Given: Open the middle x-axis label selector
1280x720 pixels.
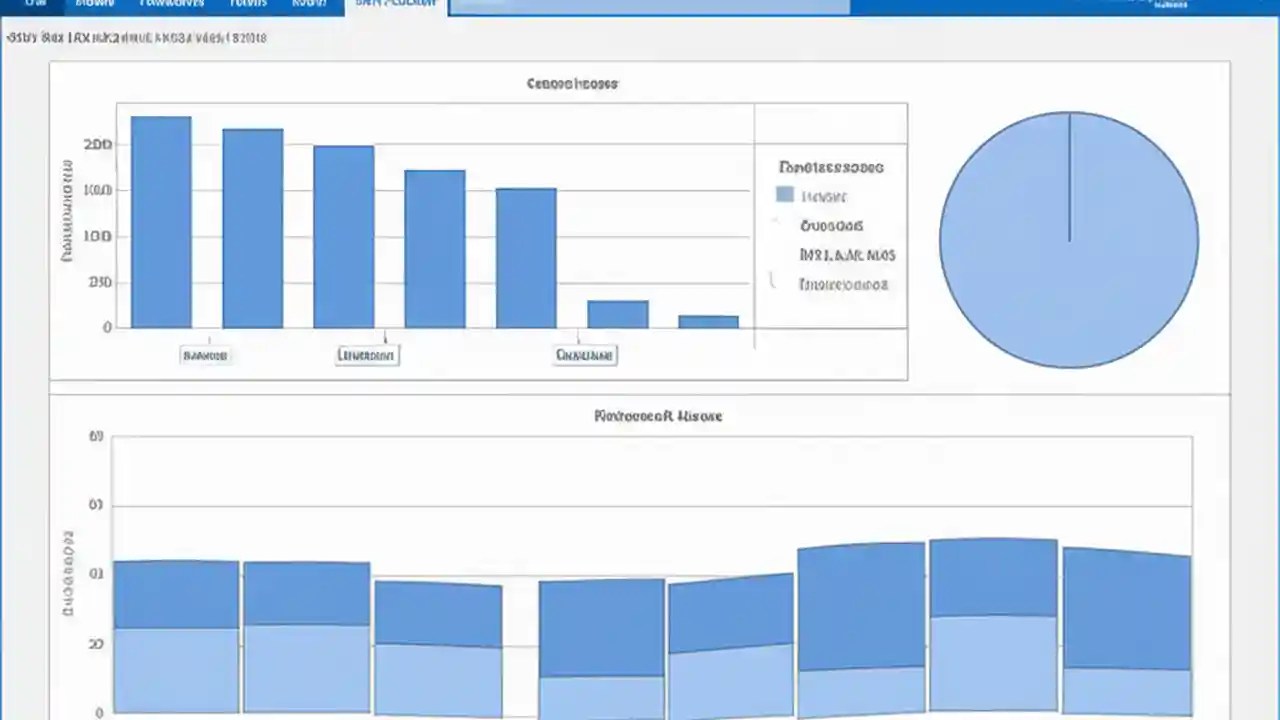Looking at the screenshot, I should click(366, 355).
